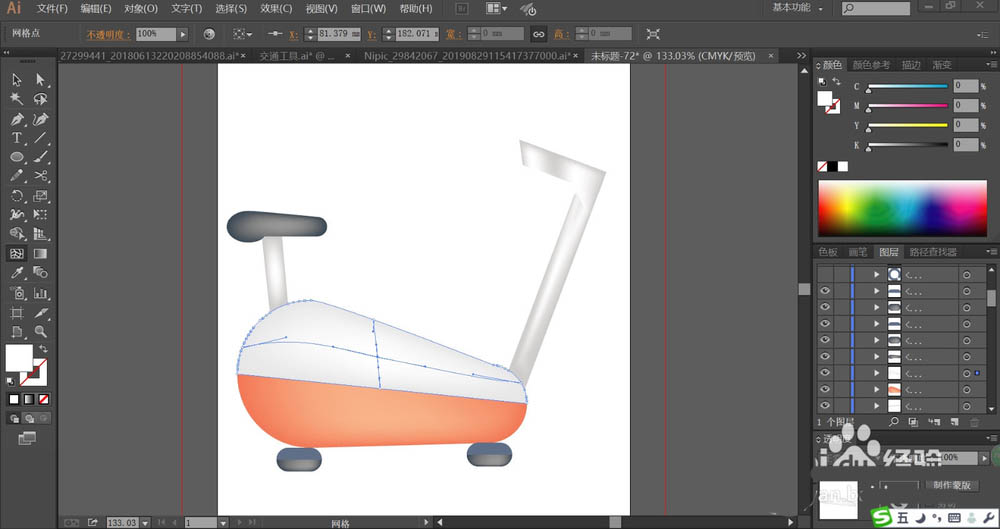Select the Line Segment tool
Screen dimensions: 1000x529
tap(41, 138)
